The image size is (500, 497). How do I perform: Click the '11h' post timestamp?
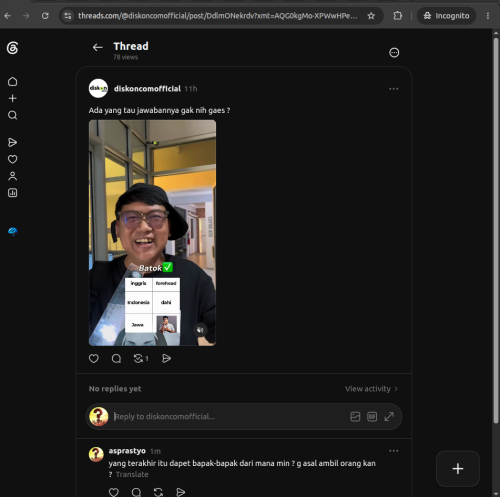click(x=191, y=89)
